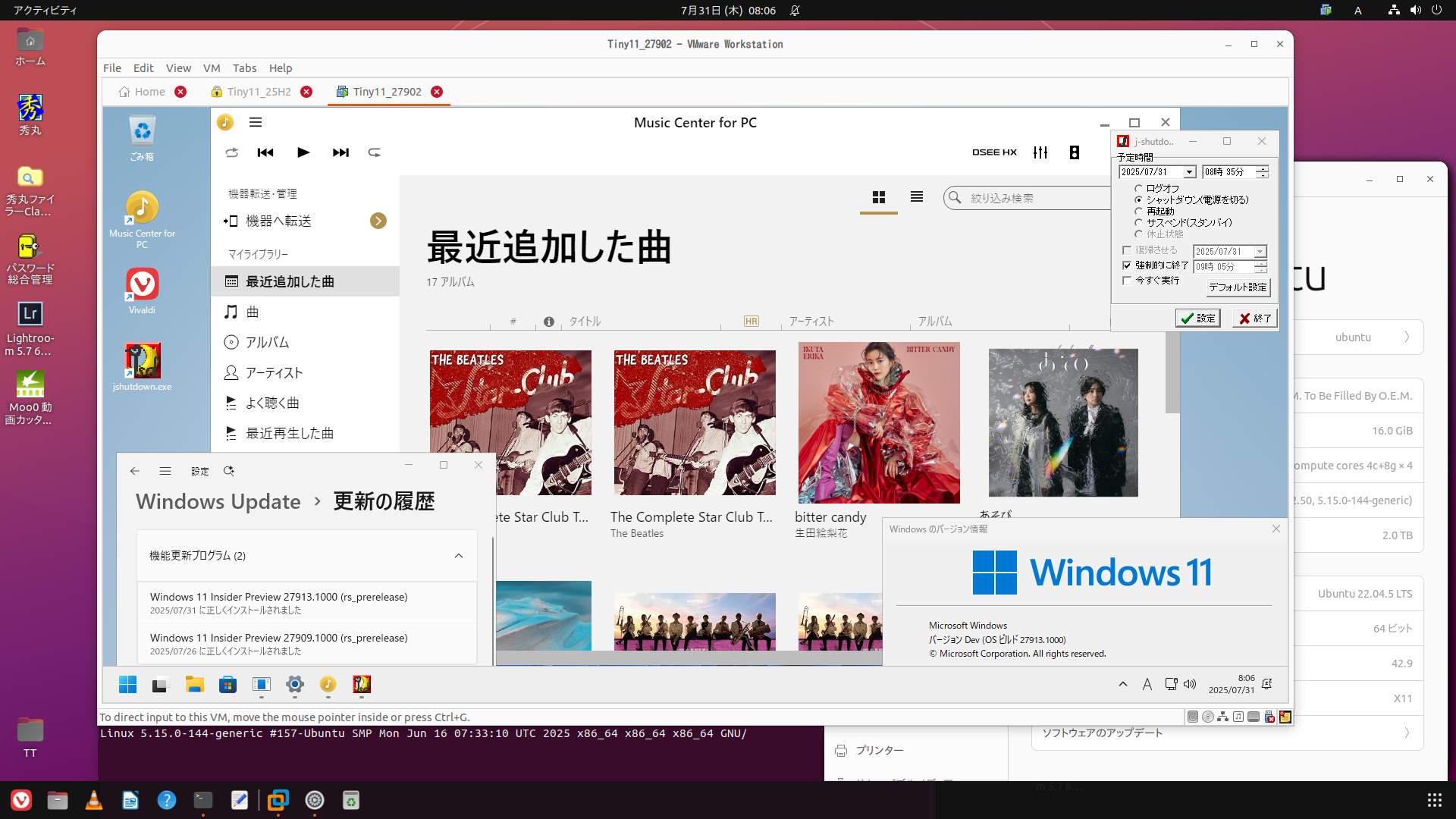Sort by the タイトル column header
The width and height of the screenshot is (1456, 819).
point(585,322)
